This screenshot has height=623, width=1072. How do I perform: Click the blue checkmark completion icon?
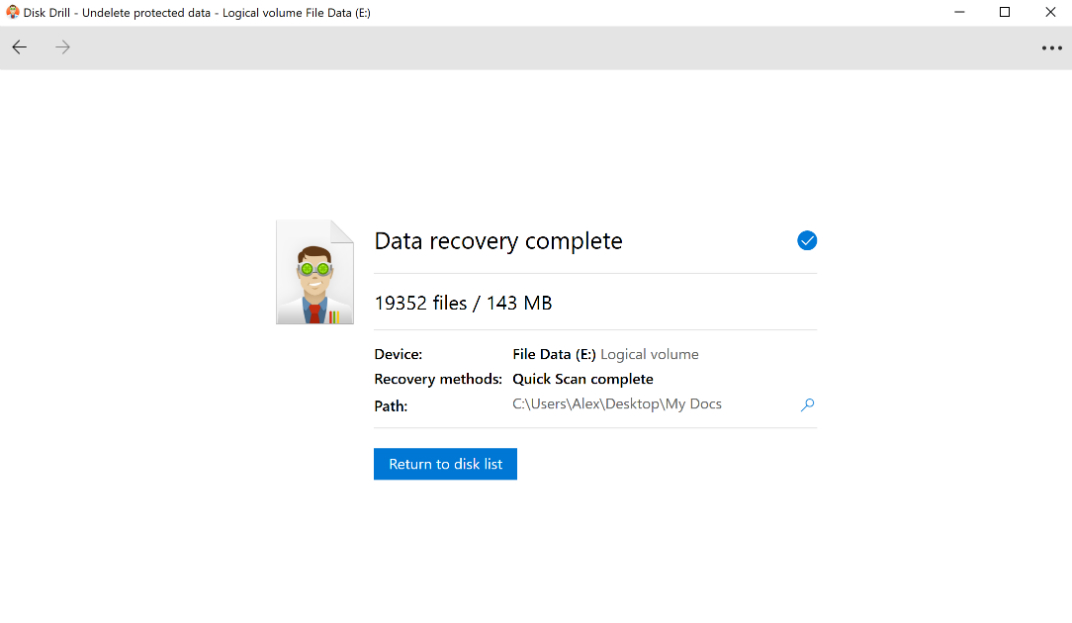807,240
